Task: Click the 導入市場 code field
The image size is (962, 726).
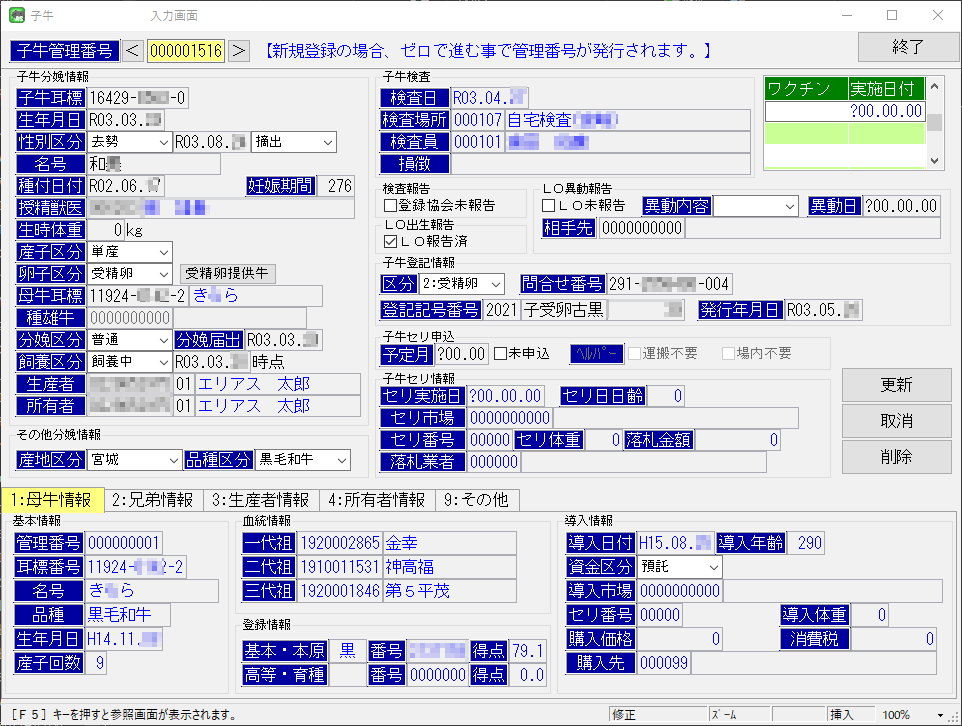Action: tap(680, 591)
